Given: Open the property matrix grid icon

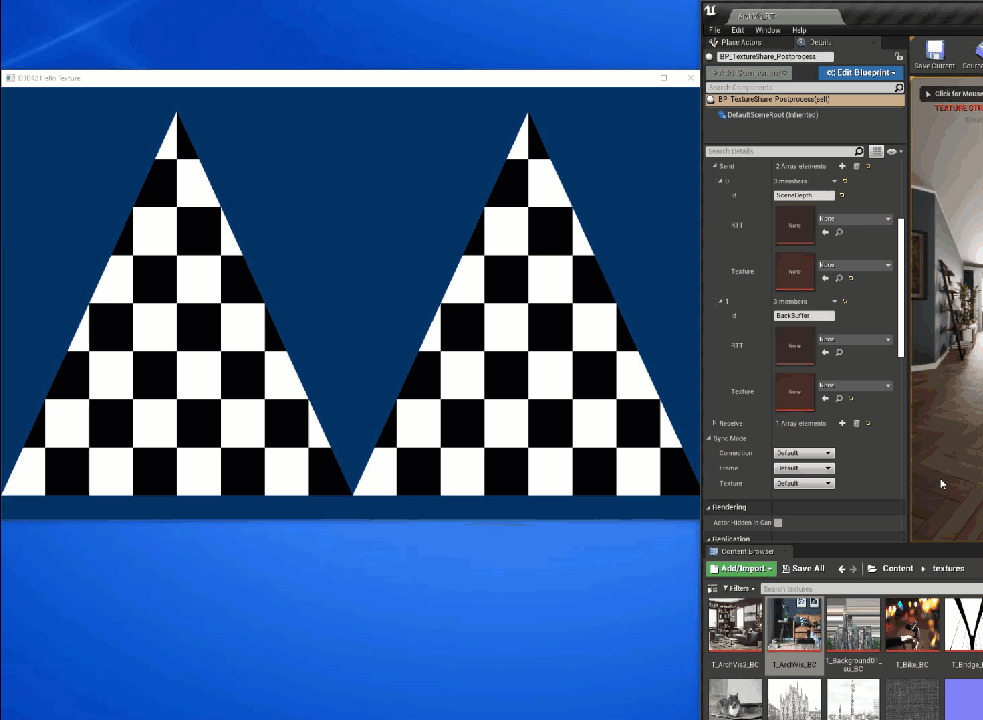Looking at the screenshot, I should [x=877, y=151].
